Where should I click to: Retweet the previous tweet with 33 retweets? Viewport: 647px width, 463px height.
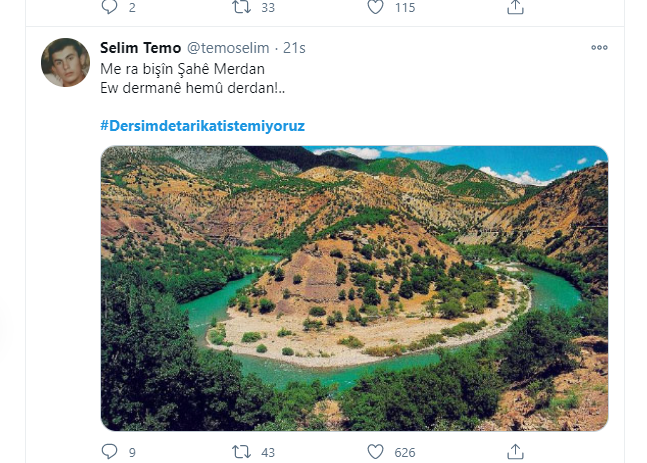tap(240, 7)
